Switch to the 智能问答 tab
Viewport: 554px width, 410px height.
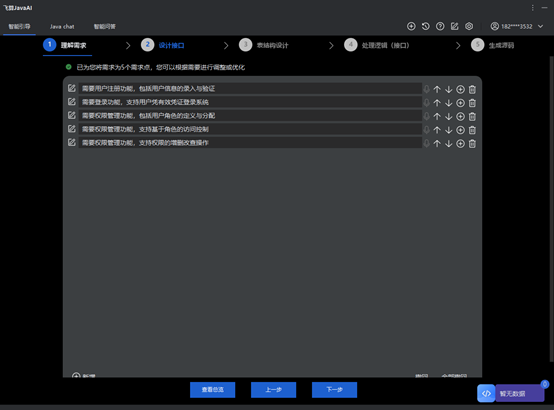tap(105, 27)
